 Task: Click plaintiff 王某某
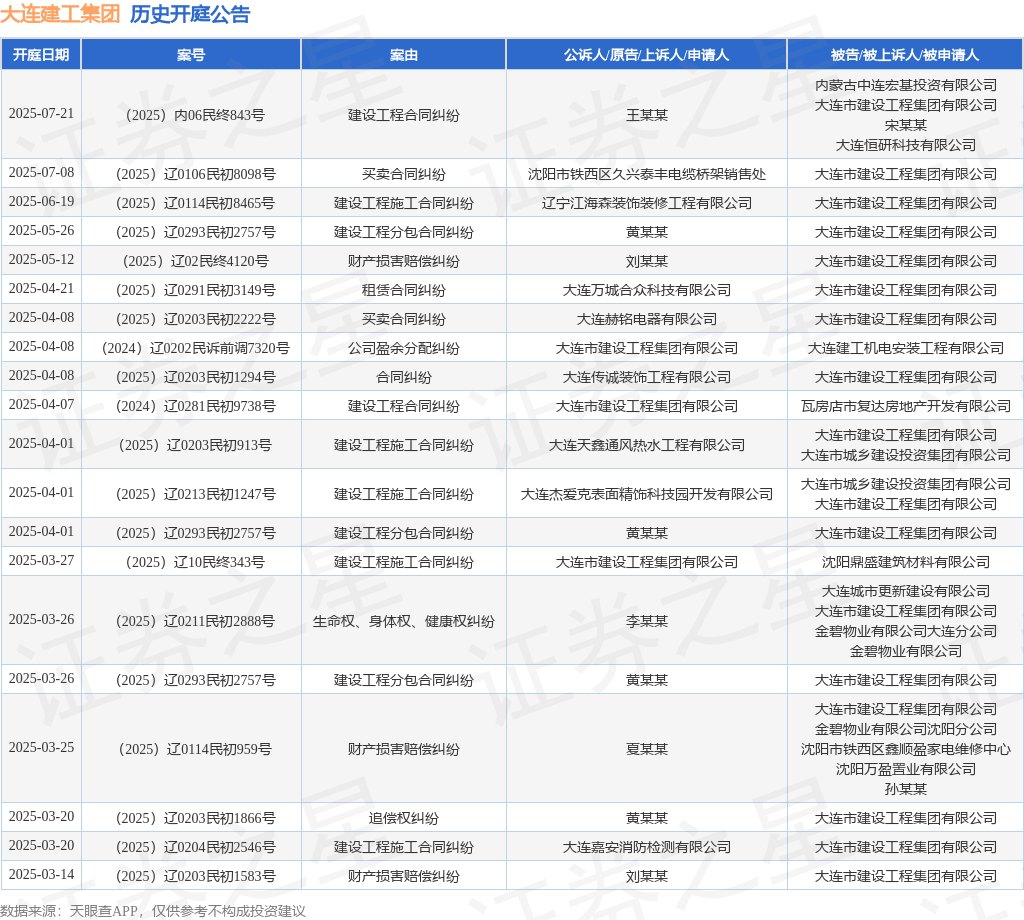pos(647,115)
